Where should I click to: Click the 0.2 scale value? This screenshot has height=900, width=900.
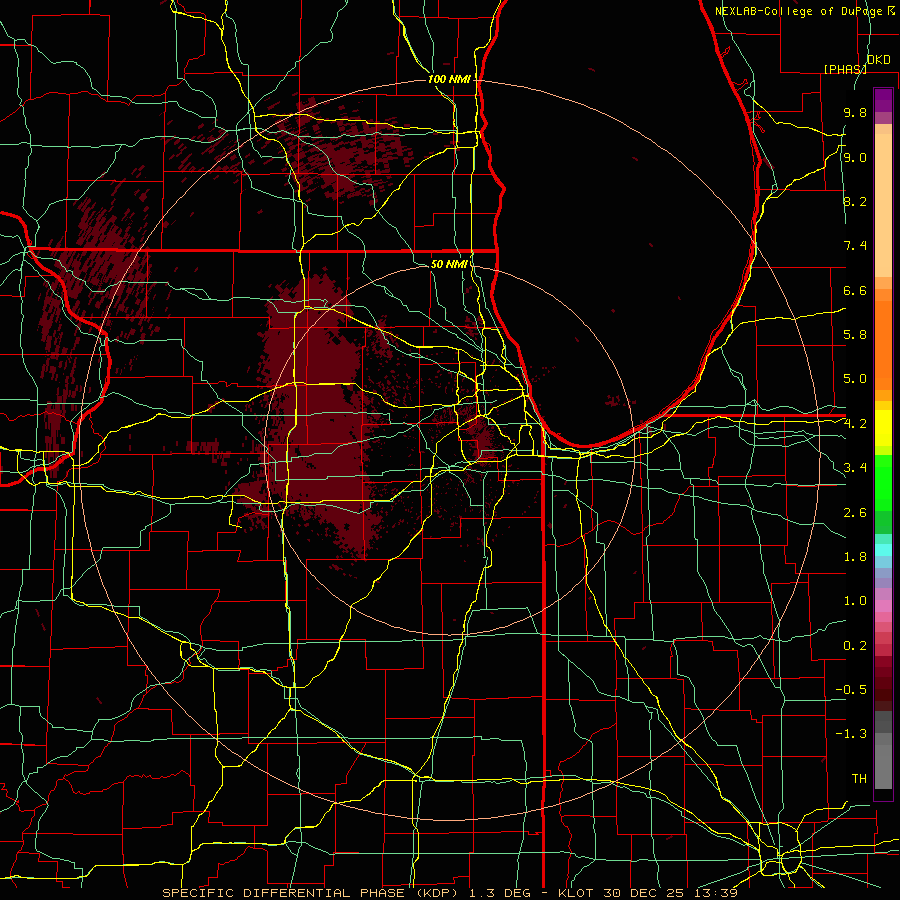pos(855,646)
